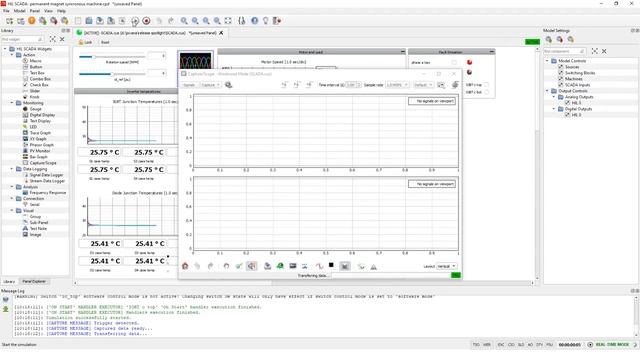
Task: Open the Model menu
Action: tap(19, 11)
